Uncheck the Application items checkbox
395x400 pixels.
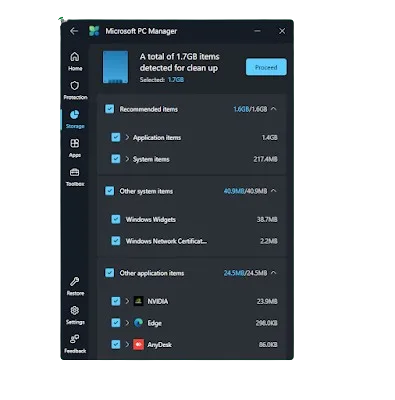tap(115, 137)
